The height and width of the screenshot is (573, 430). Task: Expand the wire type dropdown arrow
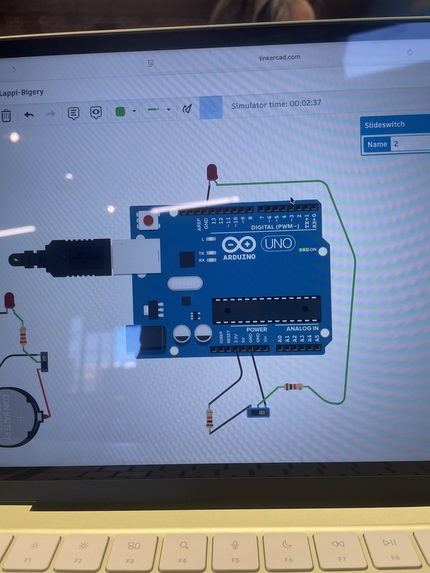point(168,109)
